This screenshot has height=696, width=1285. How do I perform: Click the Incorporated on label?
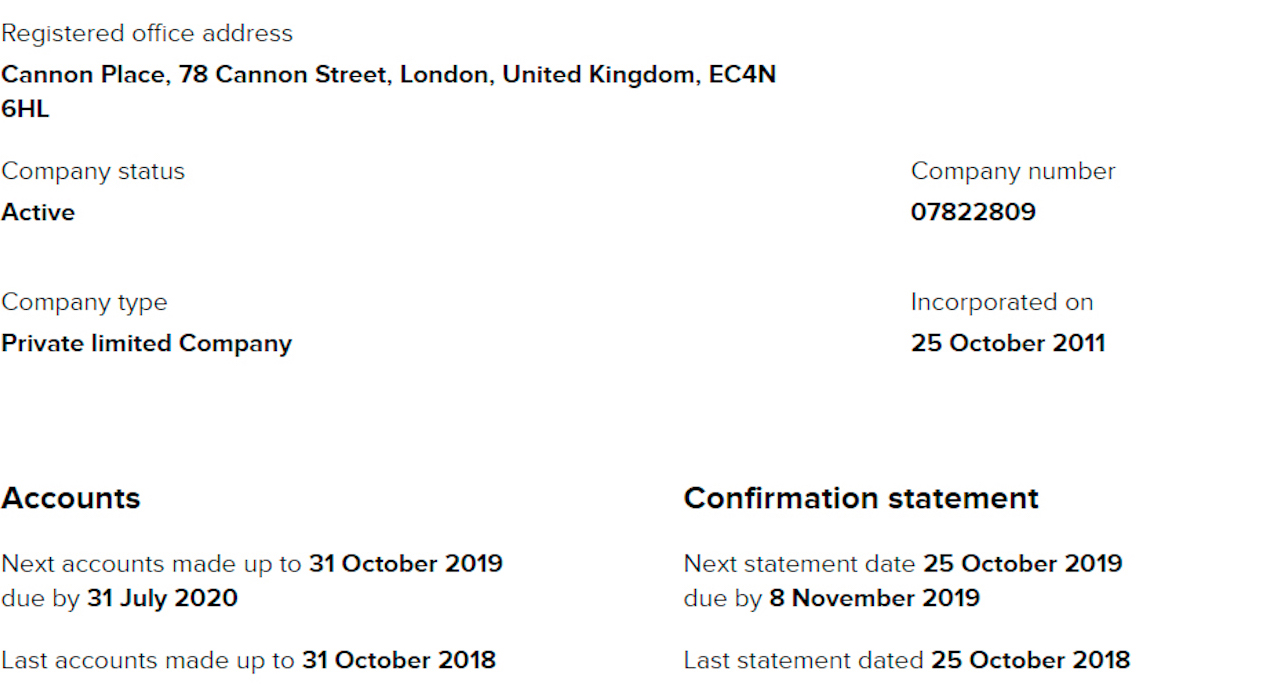pyautogui.click(x=1002, y=303)
